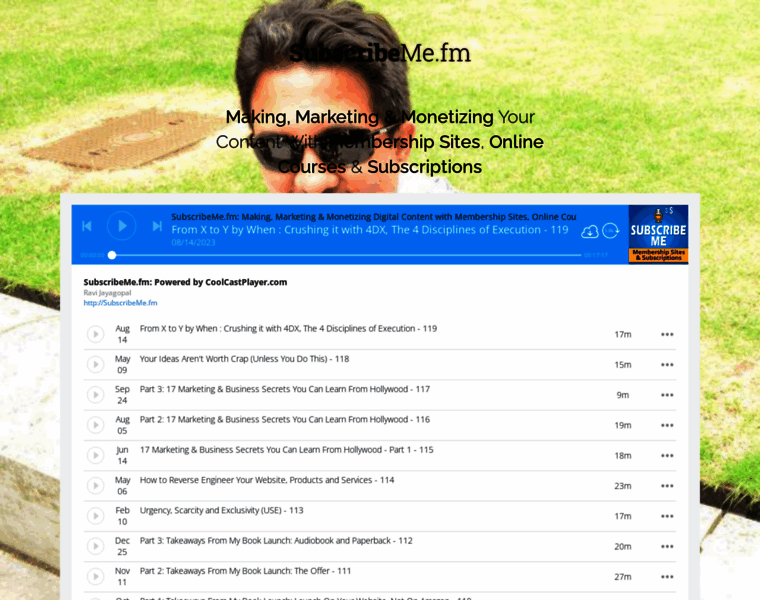This screenshot has width=760, height=600.
Task: Play episode 114 Reverse Engineer Your Website
Action: point(95,486)
